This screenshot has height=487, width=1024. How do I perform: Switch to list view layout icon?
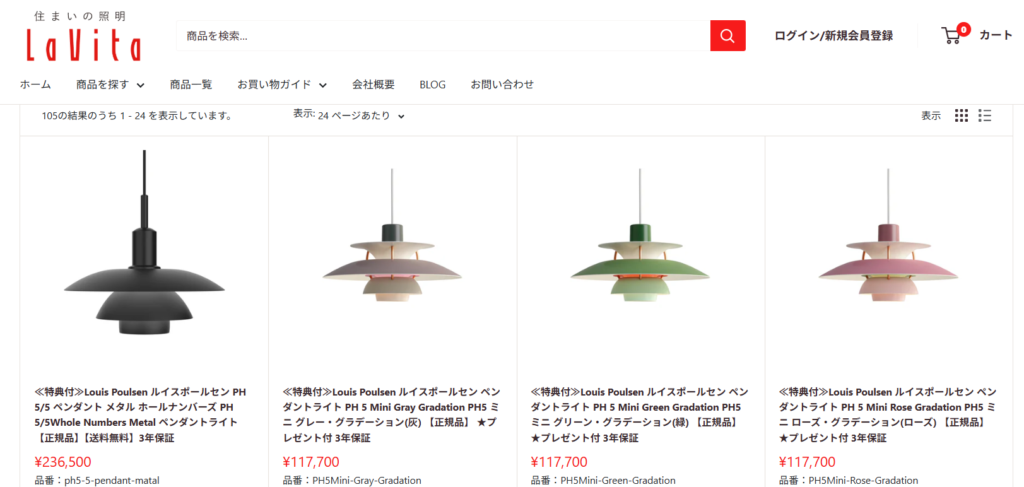pos(985,116)
